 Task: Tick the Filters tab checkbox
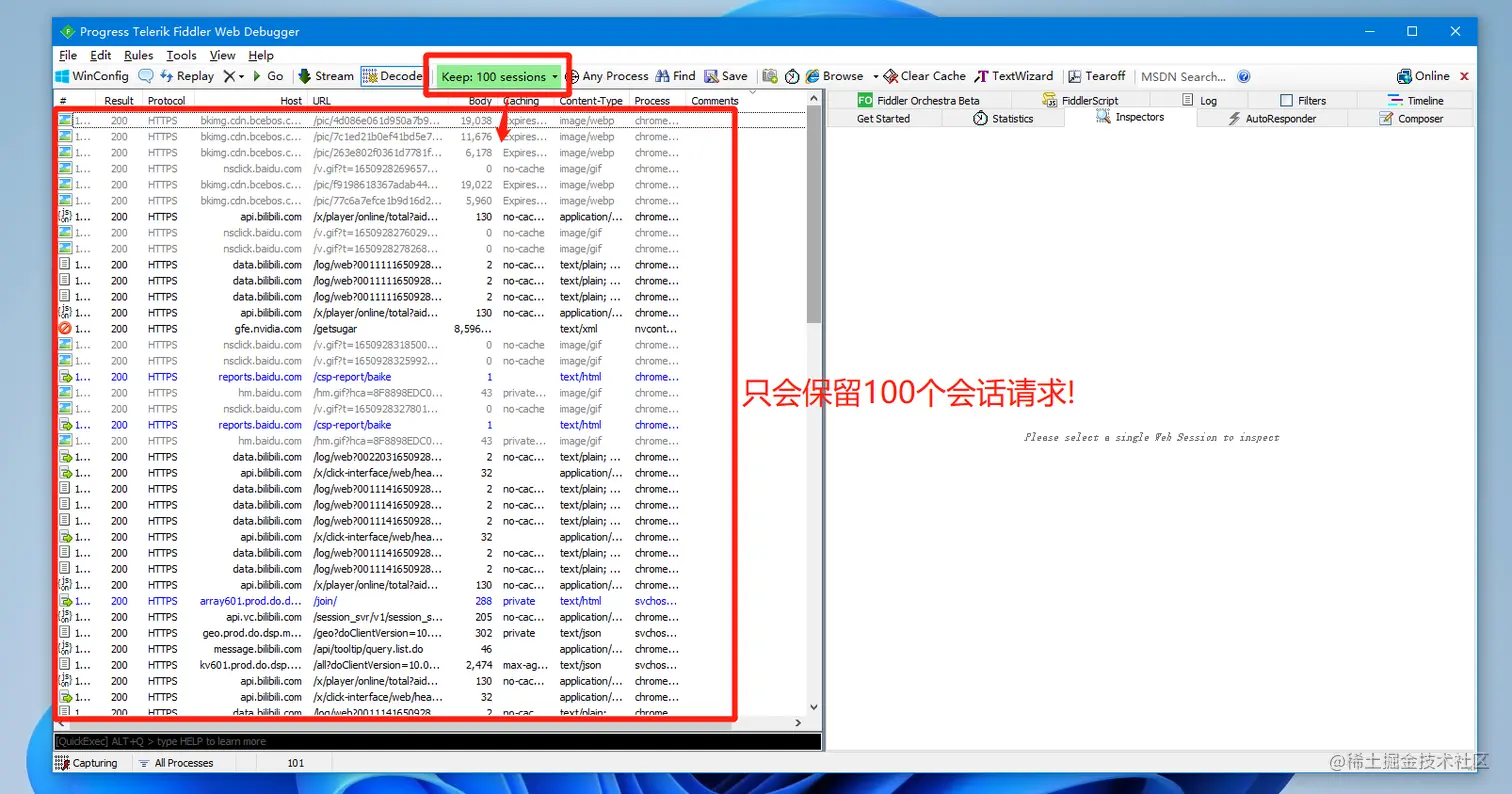tap(1287, 100)
